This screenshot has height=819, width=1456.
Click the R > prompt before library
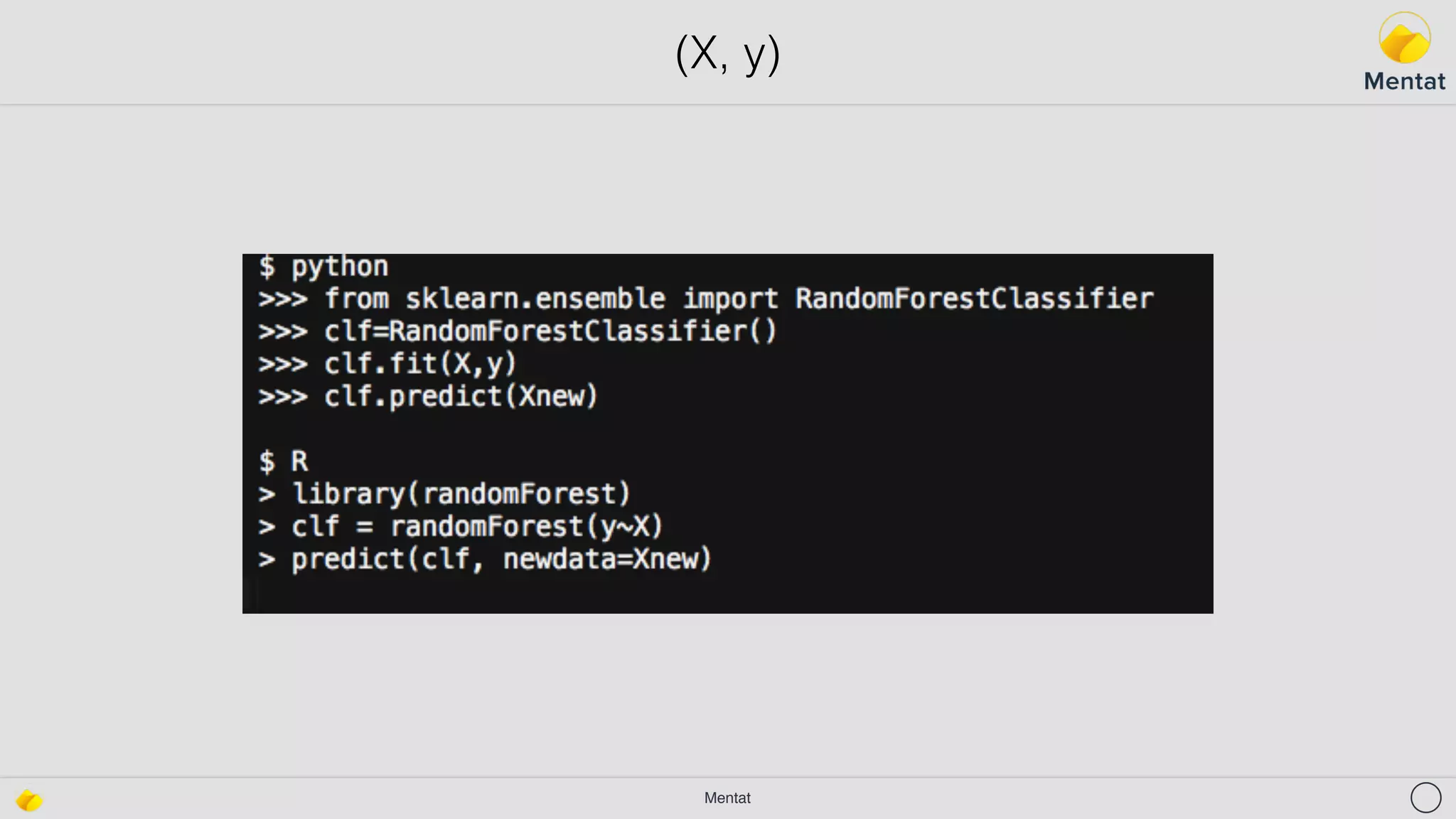[267, 494]
